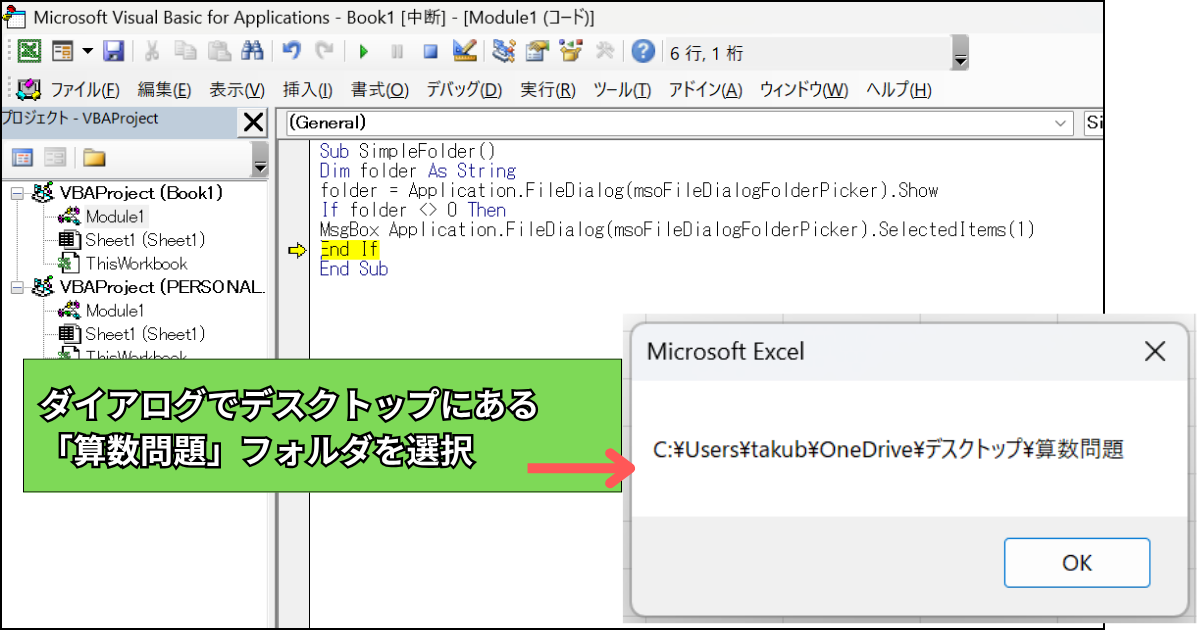Click the Paste clipboard icon
Screen dimensions: 1200x630
click(x=219, y=51)
